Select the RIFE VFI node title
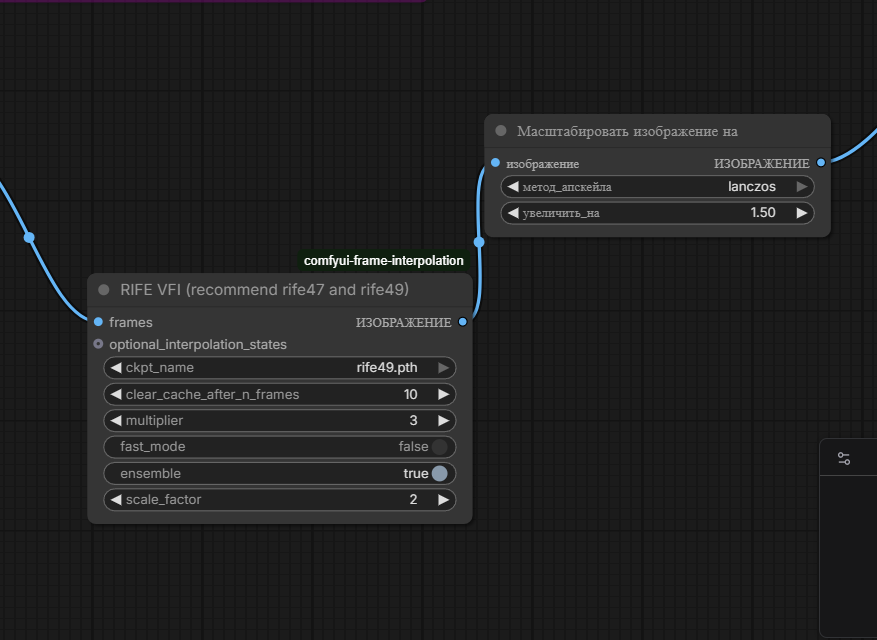The width and height of the screenshot is (877, 640). tap(265, 290)
